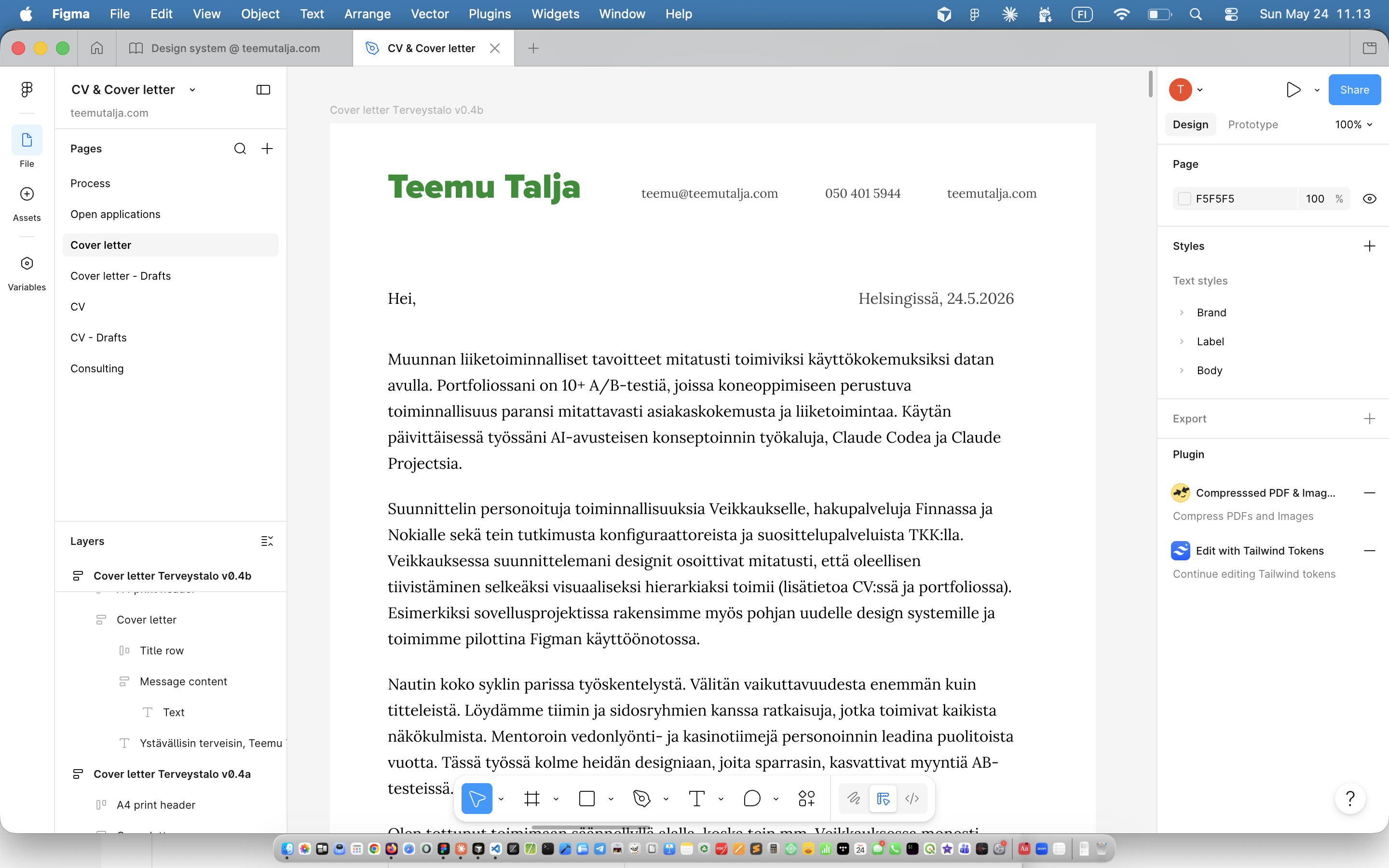Open page background color swatch F5F5F5
Image resolution: width=1389 pixels, height=868 pixels.
coord(1184,199)
